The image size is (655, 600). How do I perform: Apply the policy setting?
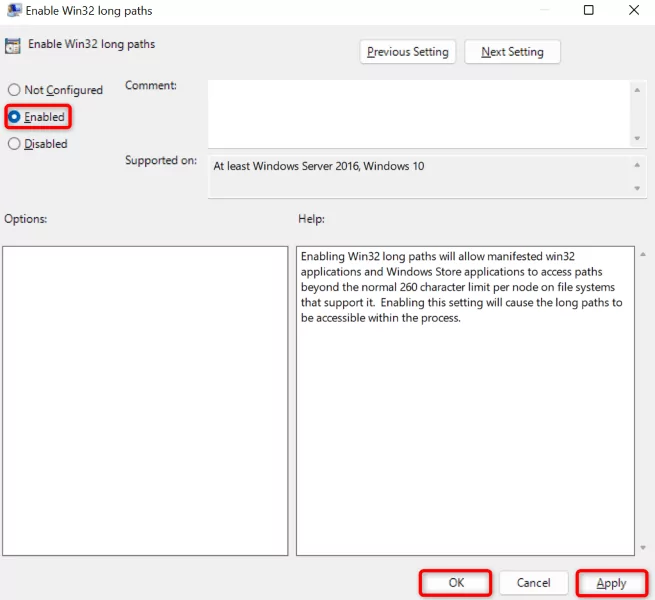click(610, 583)
